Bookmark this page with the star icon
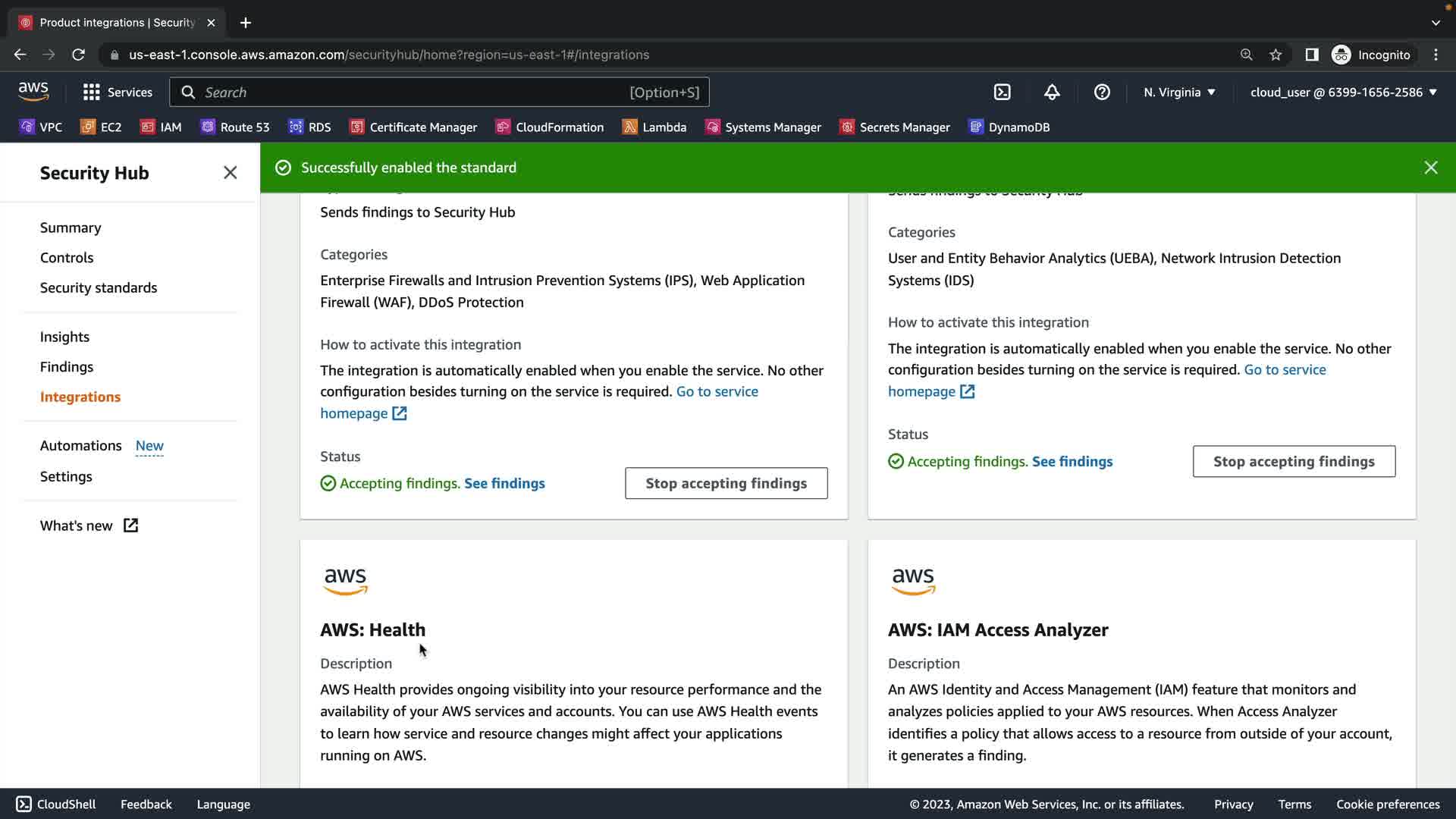 1276,55
